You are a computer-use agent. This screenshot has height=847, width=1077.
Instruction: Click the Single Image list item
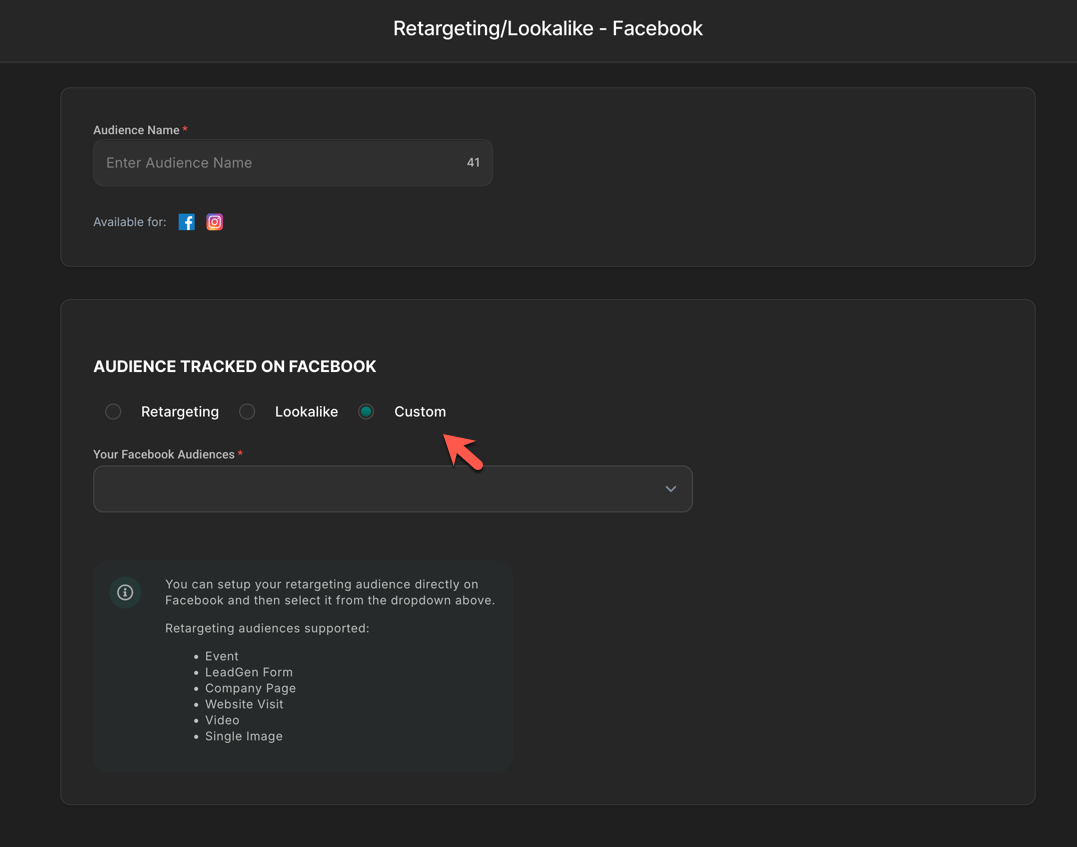pyautogui.click(x=244, y=736)
